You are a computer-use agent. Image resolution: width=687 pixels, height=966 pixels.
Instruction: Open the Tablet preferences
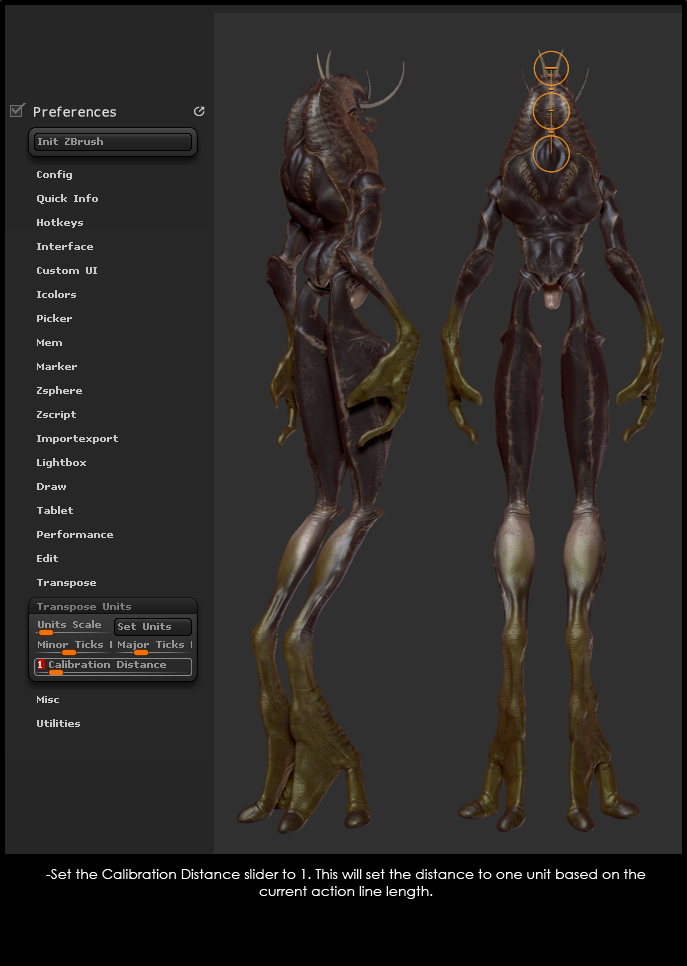point(55,511)
